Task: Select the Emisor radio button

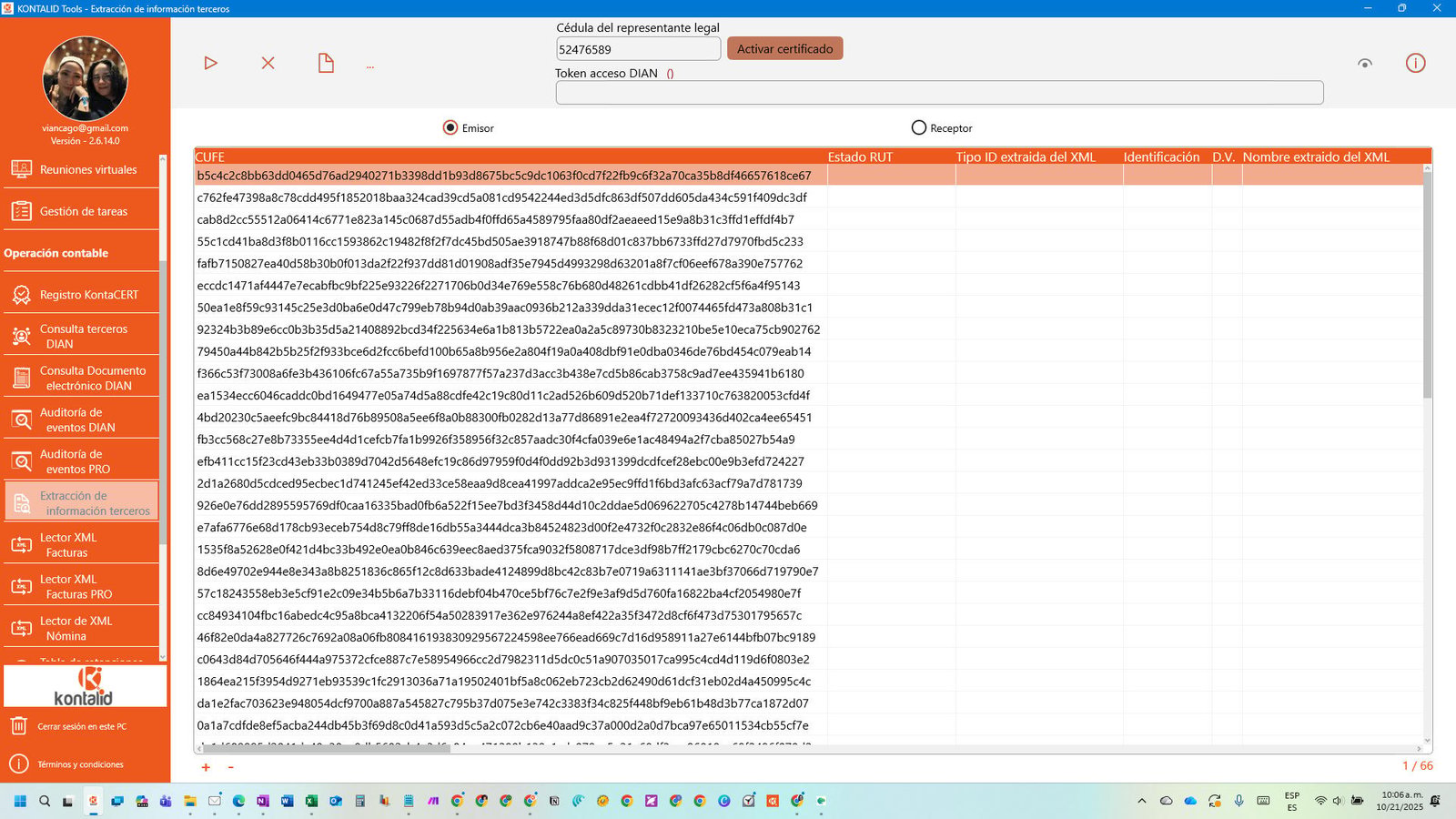Action: coord(450,127)
